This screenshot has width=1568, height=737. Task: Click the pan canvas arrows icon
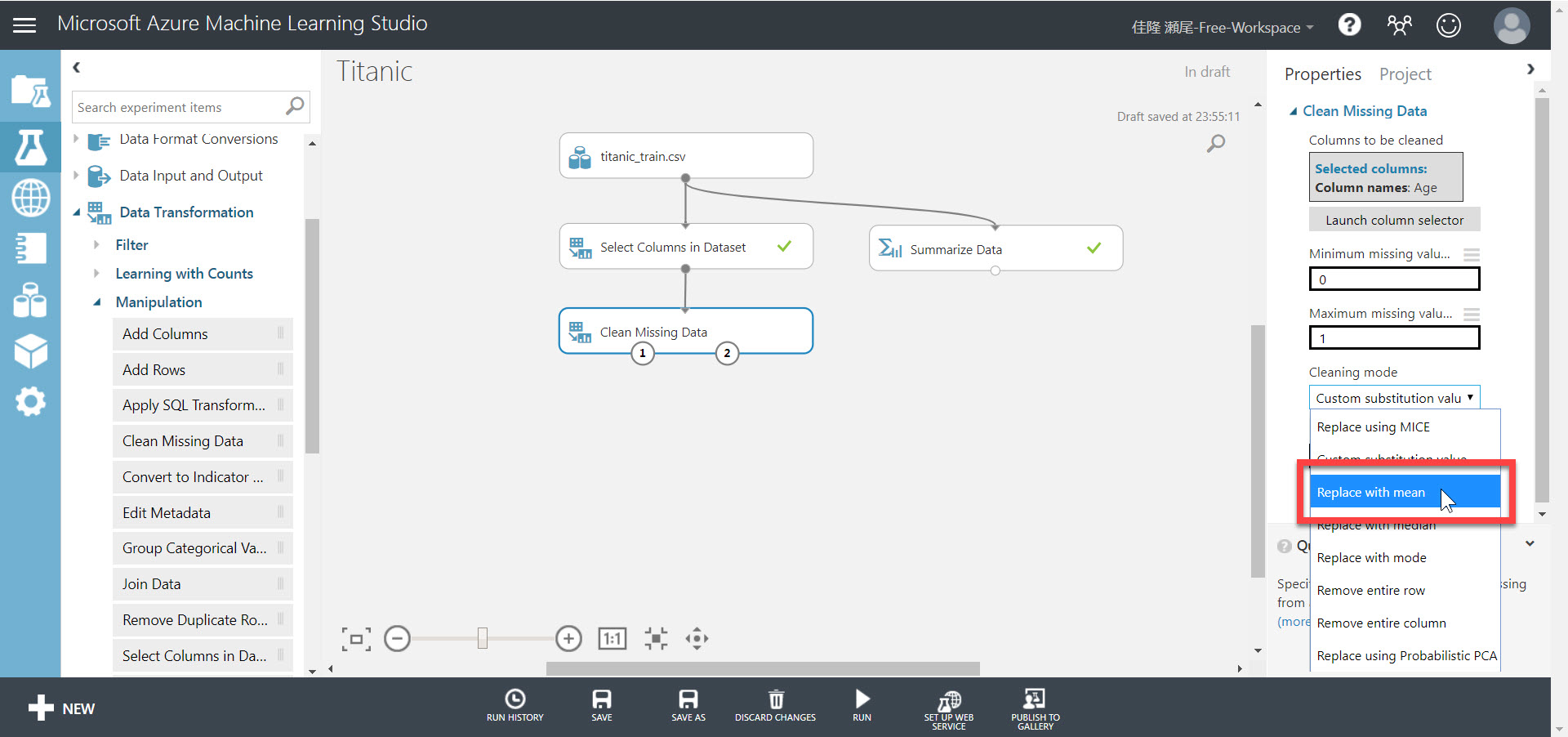point(697,638)
